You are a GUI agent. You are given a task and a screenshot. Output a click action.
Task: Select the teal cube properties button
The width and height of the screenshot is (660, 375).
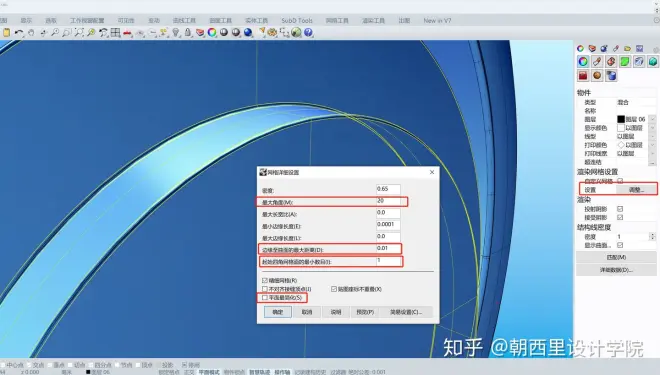(653, 62)
